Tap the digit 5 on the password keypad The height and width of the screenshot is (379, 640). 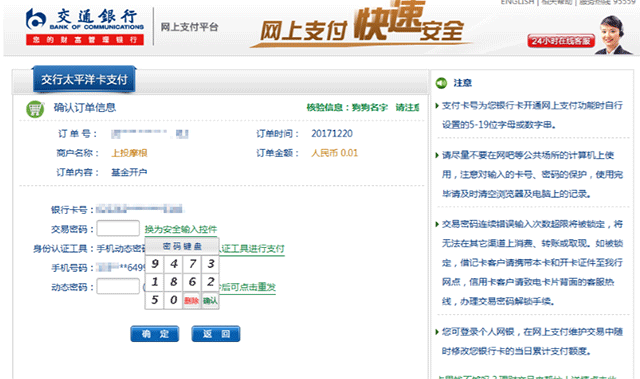point(155,300)
